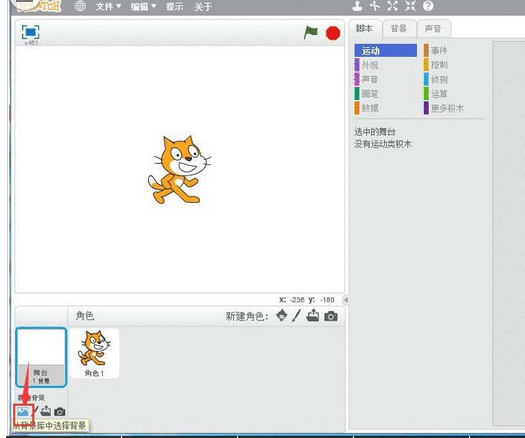Paint a new sprite with brush icon

(x=296, y=315)
